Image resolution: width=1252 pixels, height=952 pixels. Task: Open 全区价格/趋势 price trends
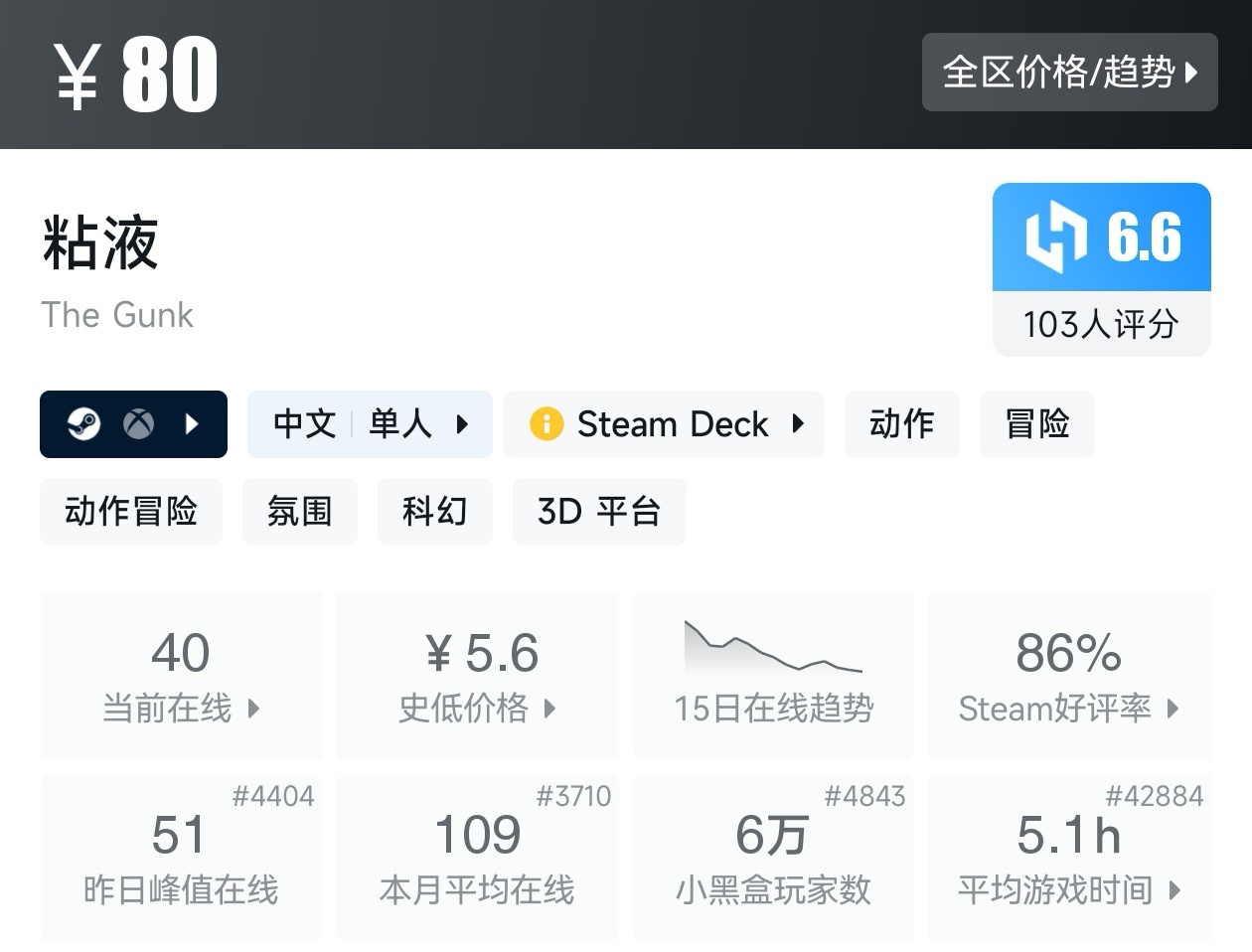tap(1069, 72)
